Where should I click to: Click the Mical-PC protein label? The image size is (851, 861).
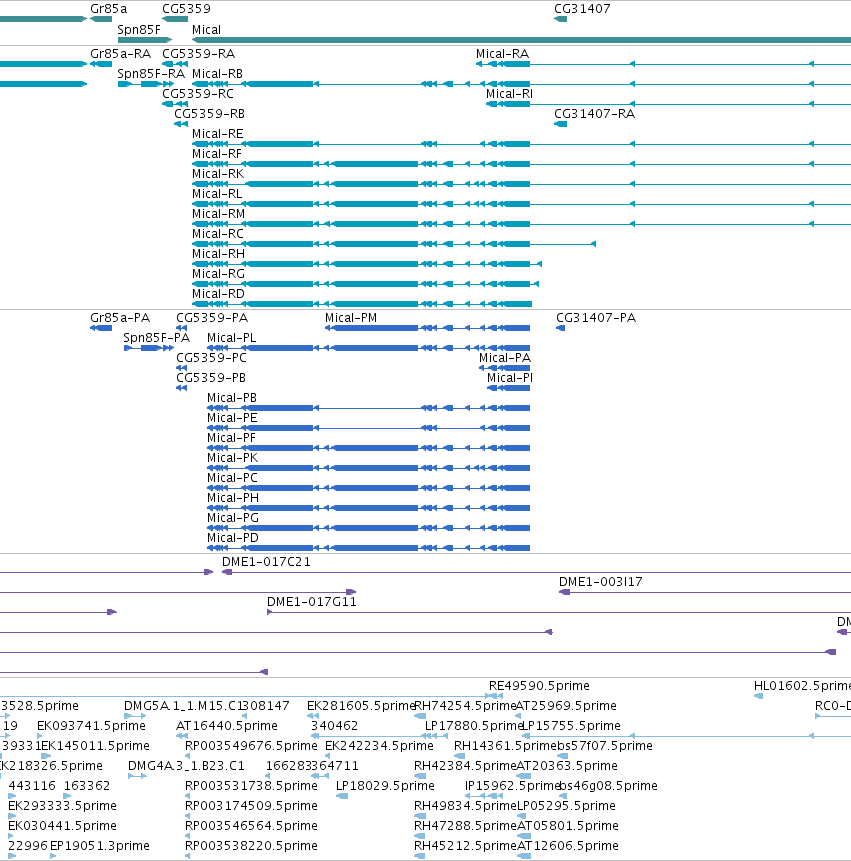(232, 478)
